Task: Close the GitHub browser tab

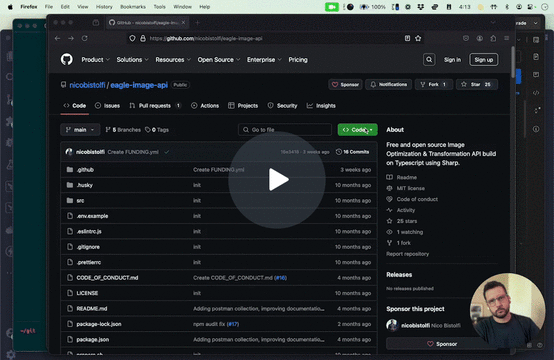Action: coord(183,23)
